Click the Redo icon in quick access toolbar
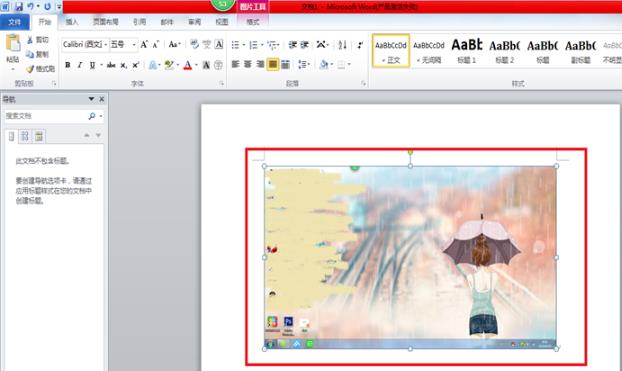Viewport: 622px width, 371px height. (x=48, y=6)
